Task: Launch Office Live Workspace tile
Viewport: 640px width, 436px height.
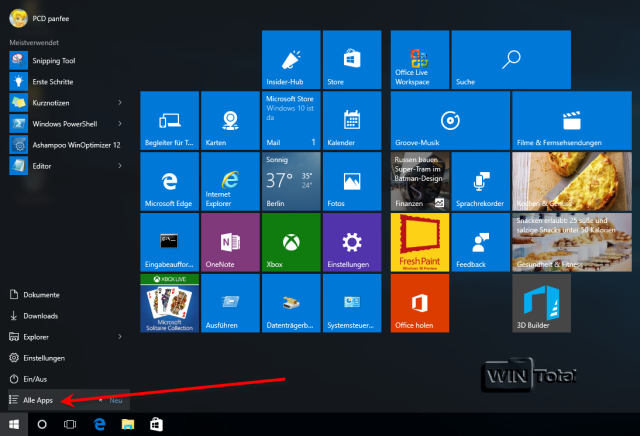Action: [x=420, y=60]
